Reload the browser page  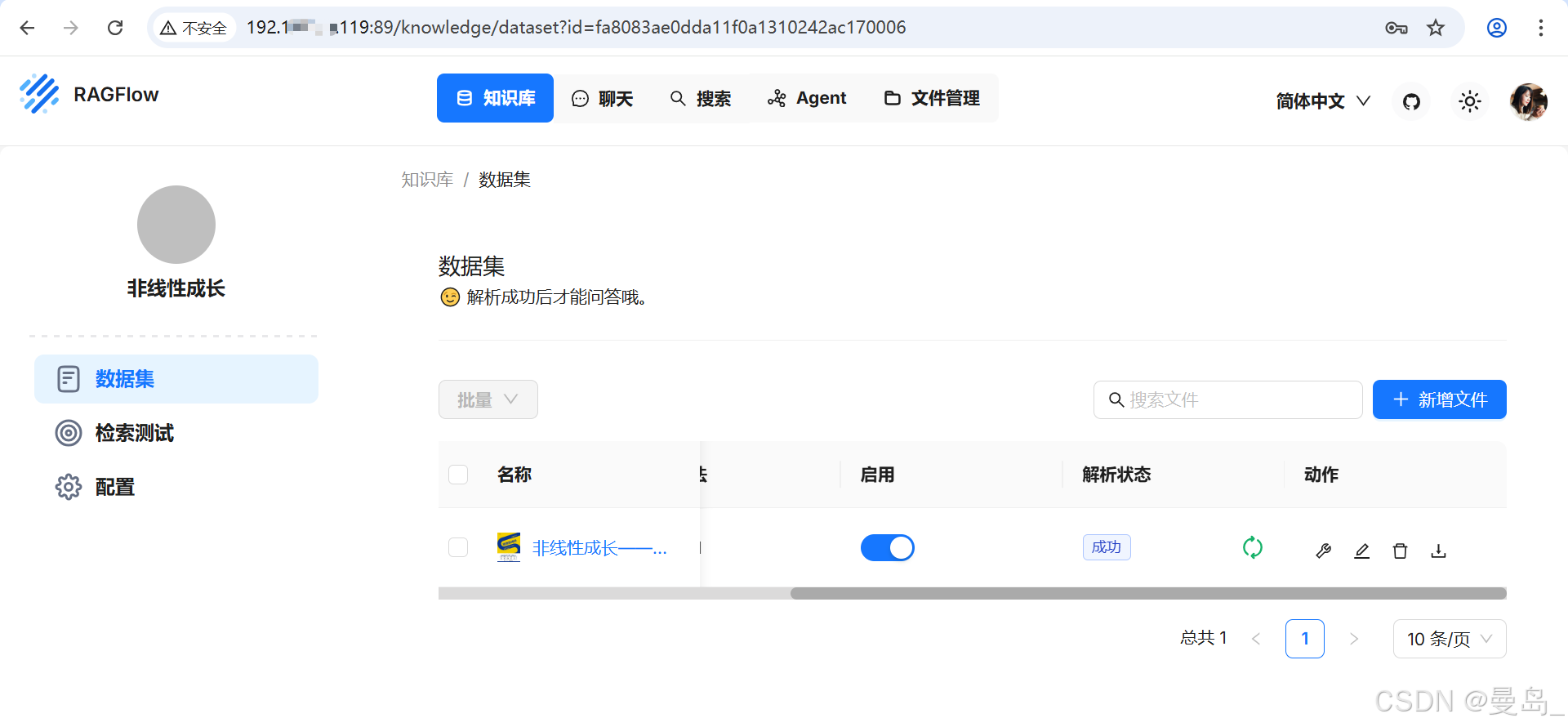(115, 28)
